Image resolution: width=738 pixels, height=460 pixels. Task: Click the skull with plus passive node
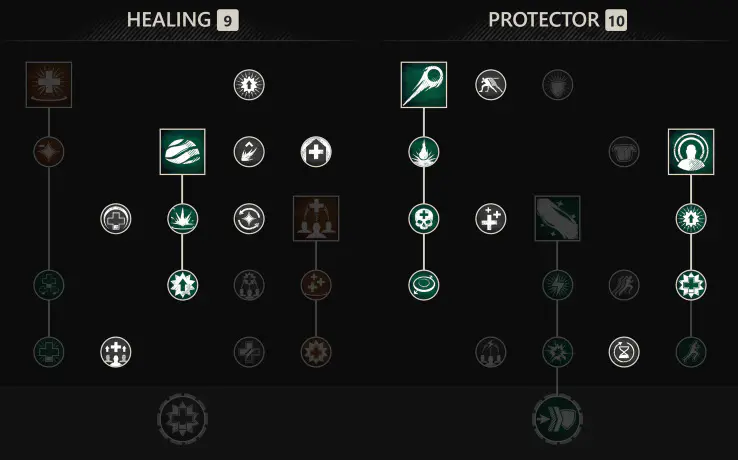pos(424,218)
